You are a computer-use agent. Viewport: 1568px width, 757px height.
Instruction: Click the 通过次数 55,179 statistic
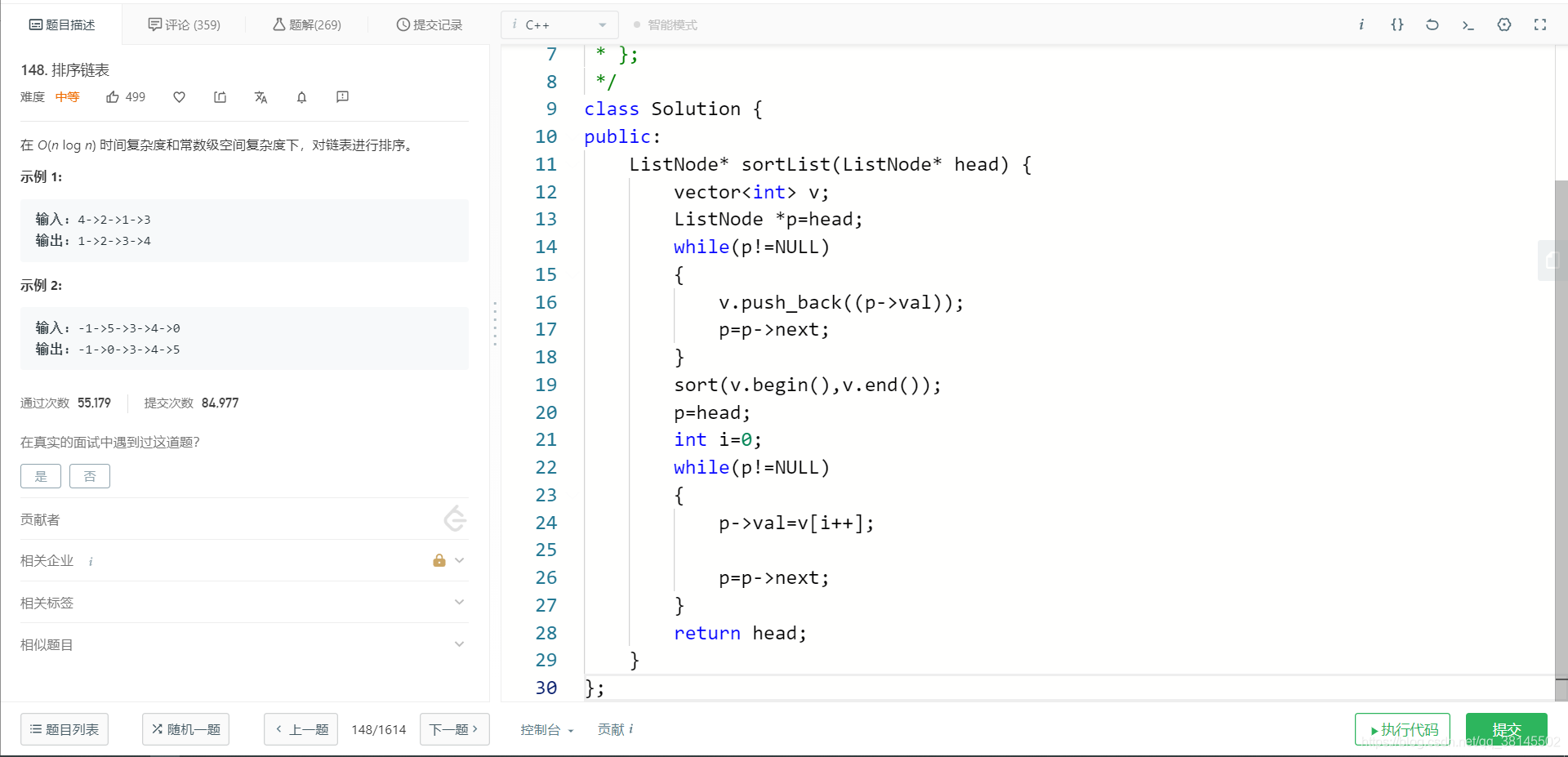pos(65,403)
